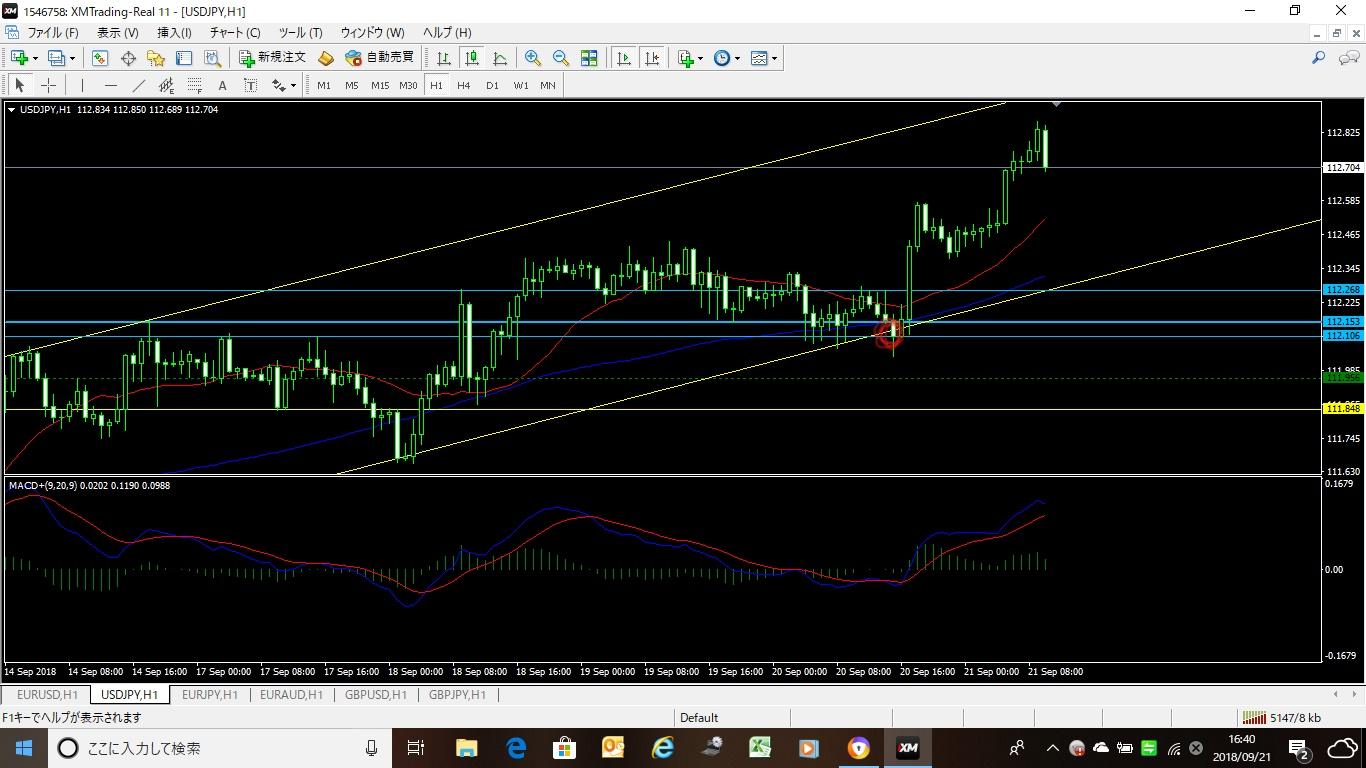Switch timeframe to M30
The image size is (1366, 768).
click(x=408, y=85)
